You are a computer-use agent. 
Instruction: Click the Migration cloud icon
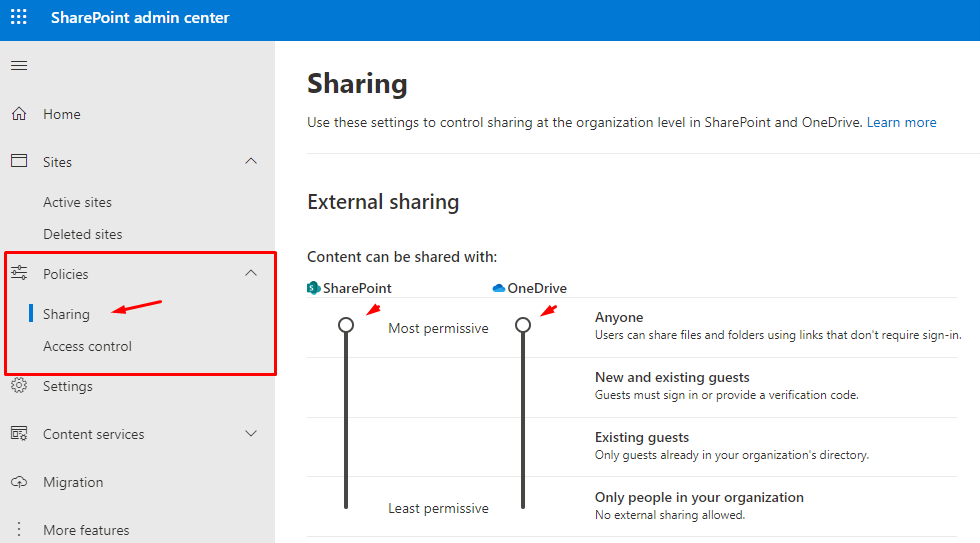pos(19,482)
